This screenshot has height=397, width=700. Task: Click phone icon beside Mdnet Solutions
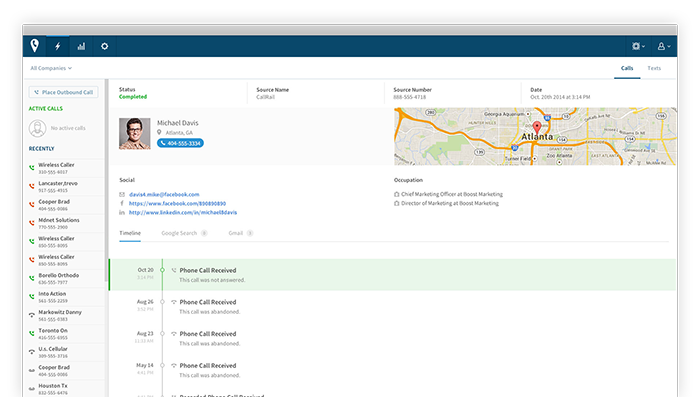click(x=32, y=222)
